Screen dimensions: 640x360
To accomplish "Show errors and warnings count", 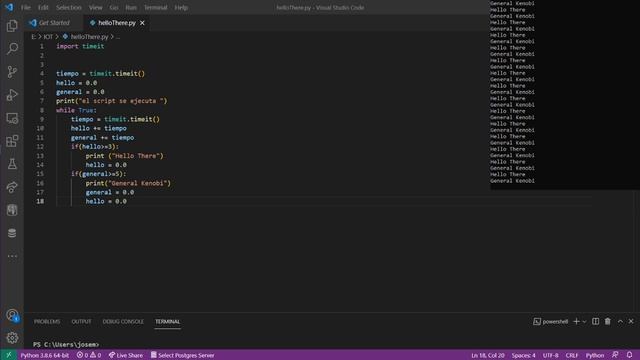I will (x=89, y=355).
